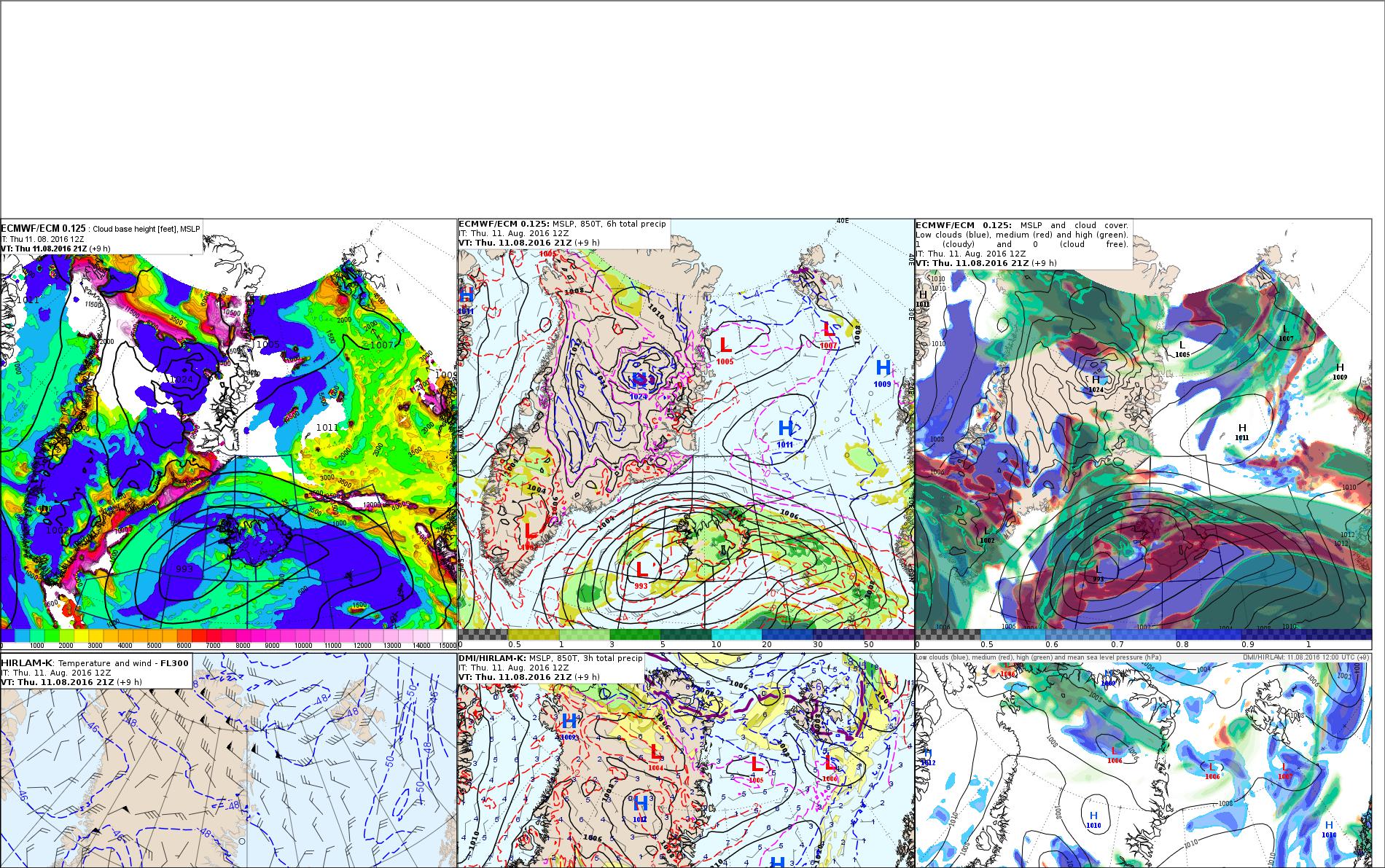Click the yellow 3000 ft swatch in cloud base legend
This screenshot has width=1385, height=868.
(x=95, y=635)
